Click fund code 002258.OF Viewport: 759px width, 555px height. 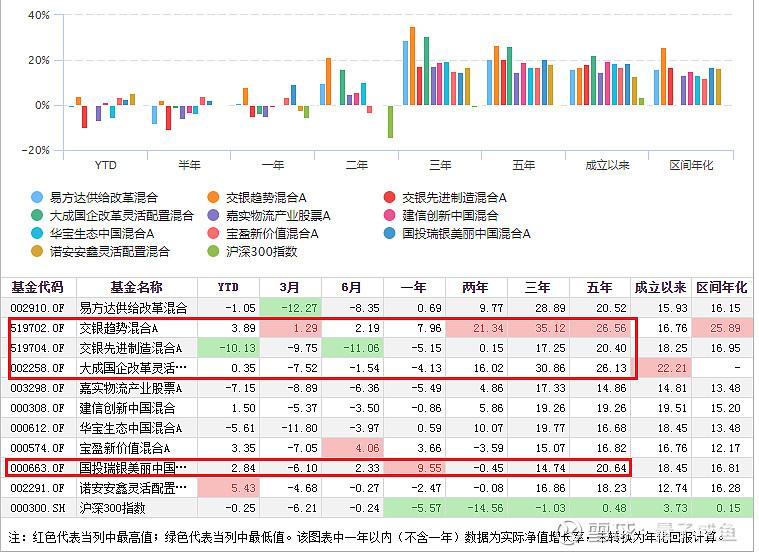(38, 368)
